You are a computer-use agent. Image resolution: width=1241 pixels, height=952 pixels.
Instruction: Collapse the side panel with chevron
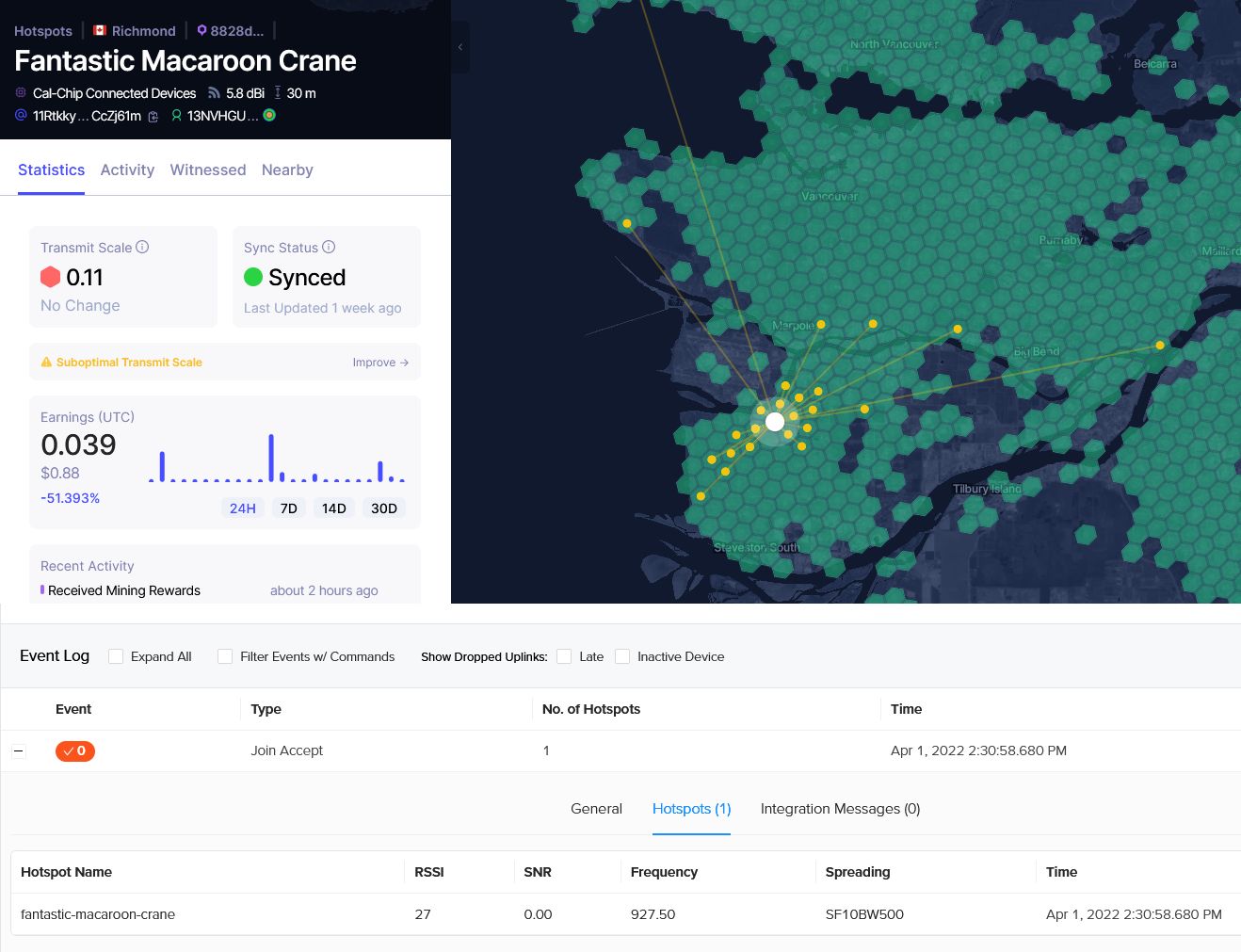tap(460, 47)
